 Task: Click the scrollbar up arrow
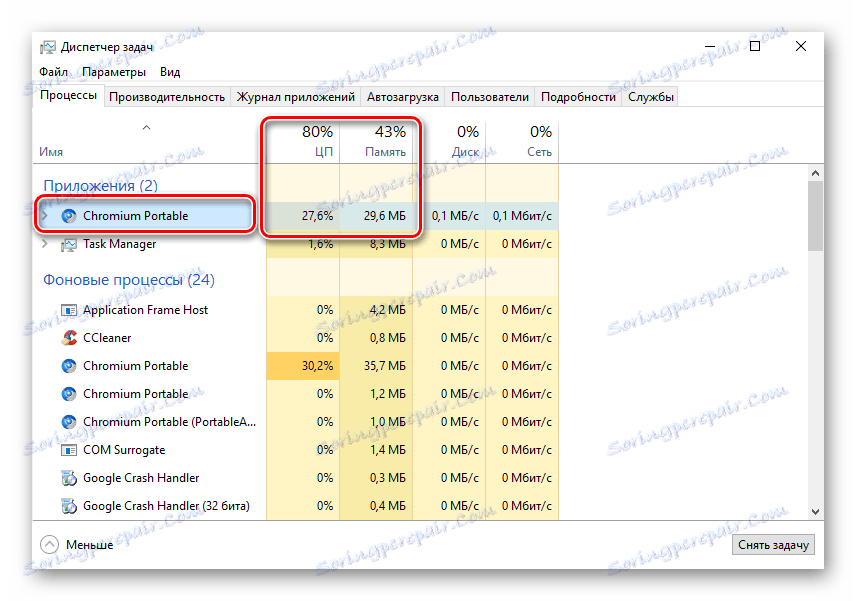(816, 173)
